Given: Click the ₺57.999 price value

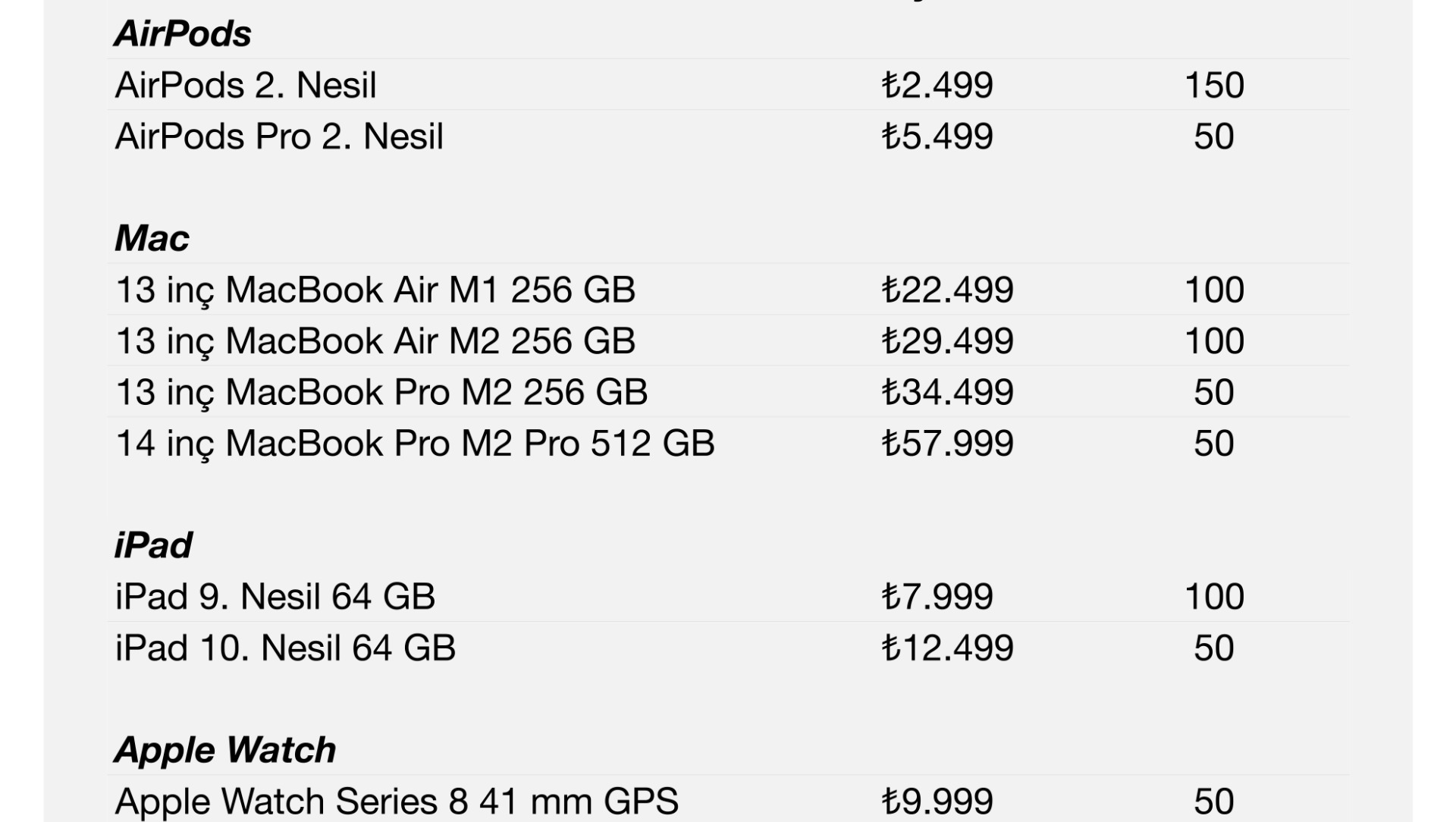Looking at the screenshot, I should (948, 443).
